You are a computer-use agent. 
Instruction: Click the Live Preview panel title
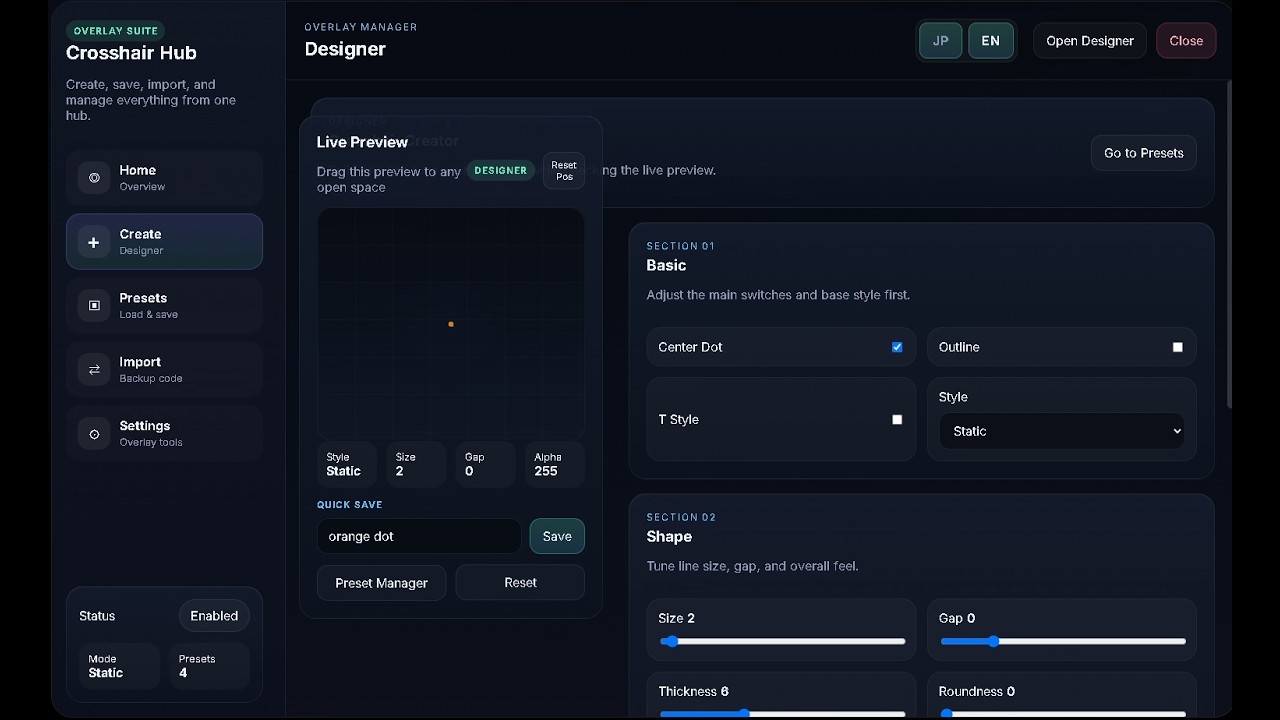tap(362, 142)
